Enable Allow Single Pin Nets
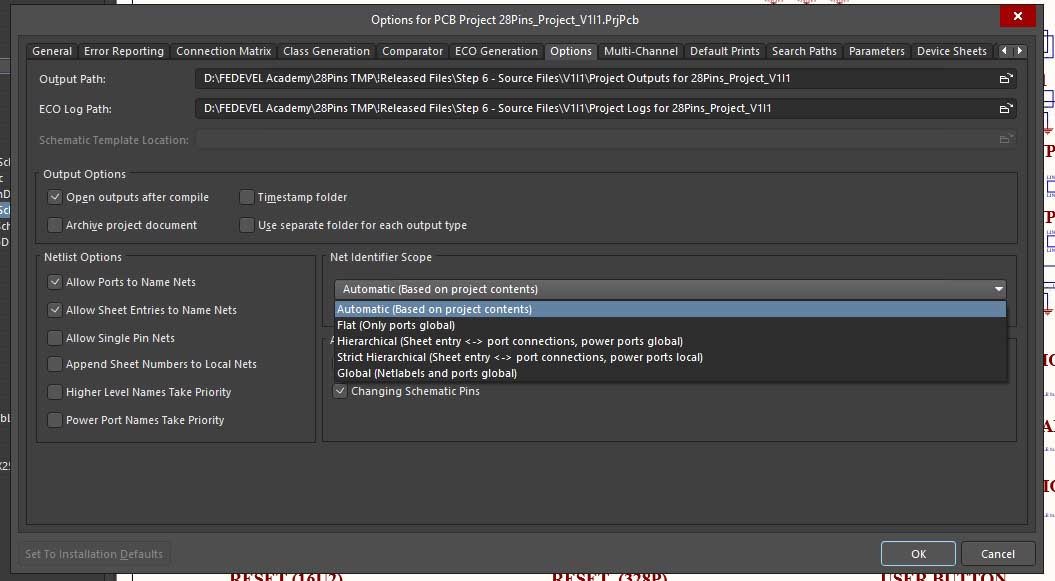The image size is (1055, 581). click(x=55, y=338)
